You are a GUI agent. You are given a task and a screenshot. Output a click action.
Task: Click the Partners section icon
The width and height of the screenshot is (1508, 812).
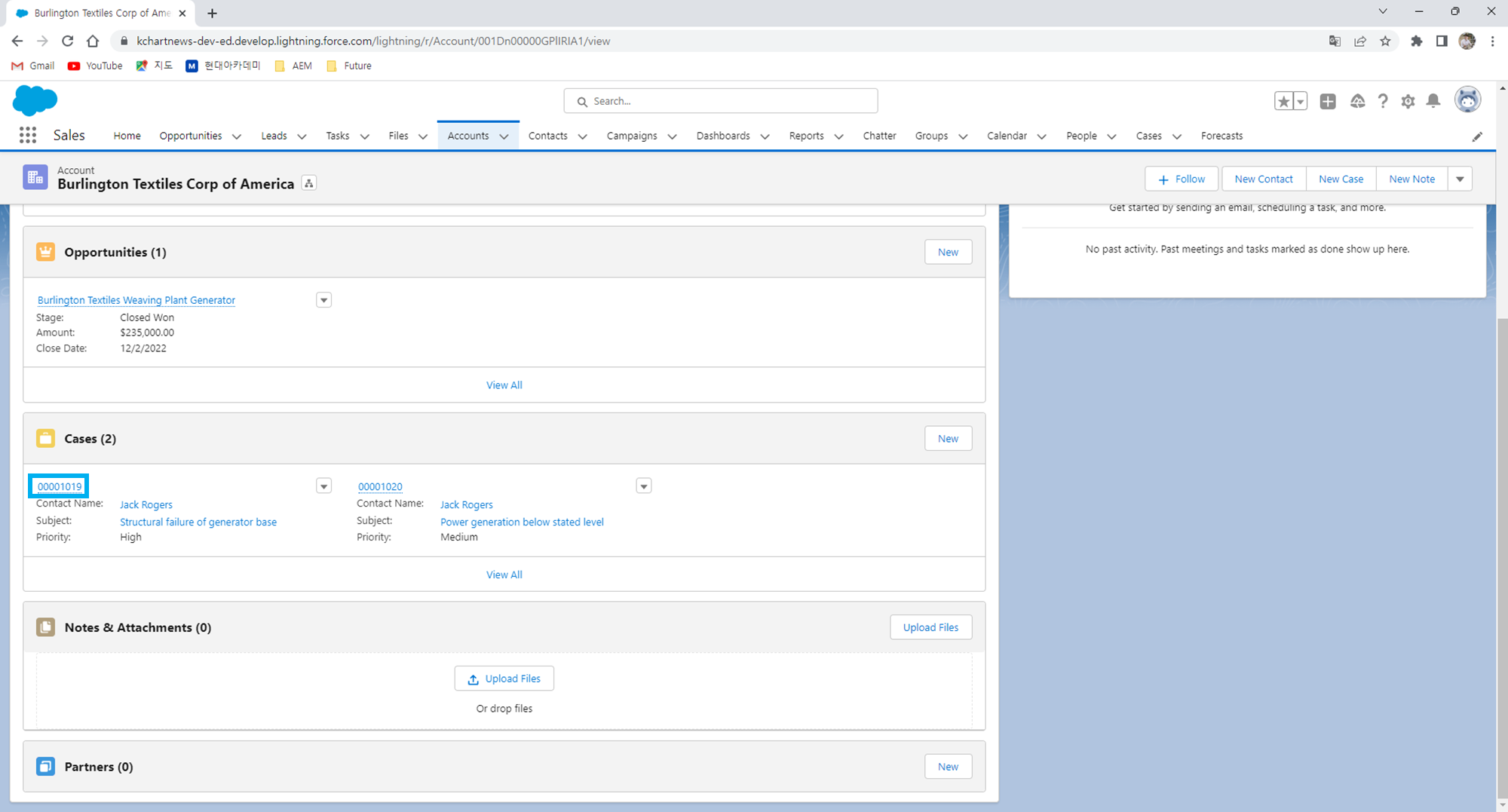tap(45, 766)
